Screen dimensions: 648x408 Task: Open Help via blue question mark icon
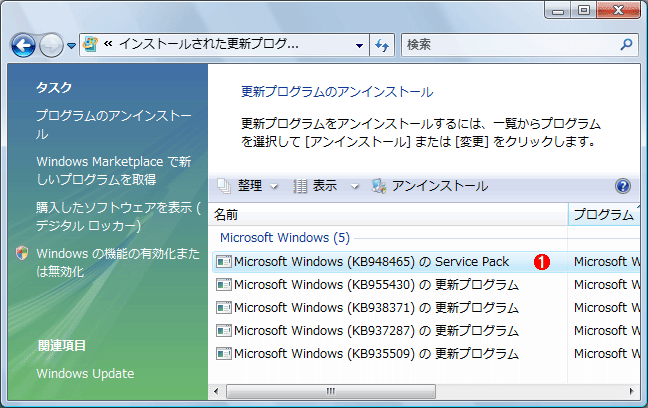pyautogui.click(x=622, y=186)
